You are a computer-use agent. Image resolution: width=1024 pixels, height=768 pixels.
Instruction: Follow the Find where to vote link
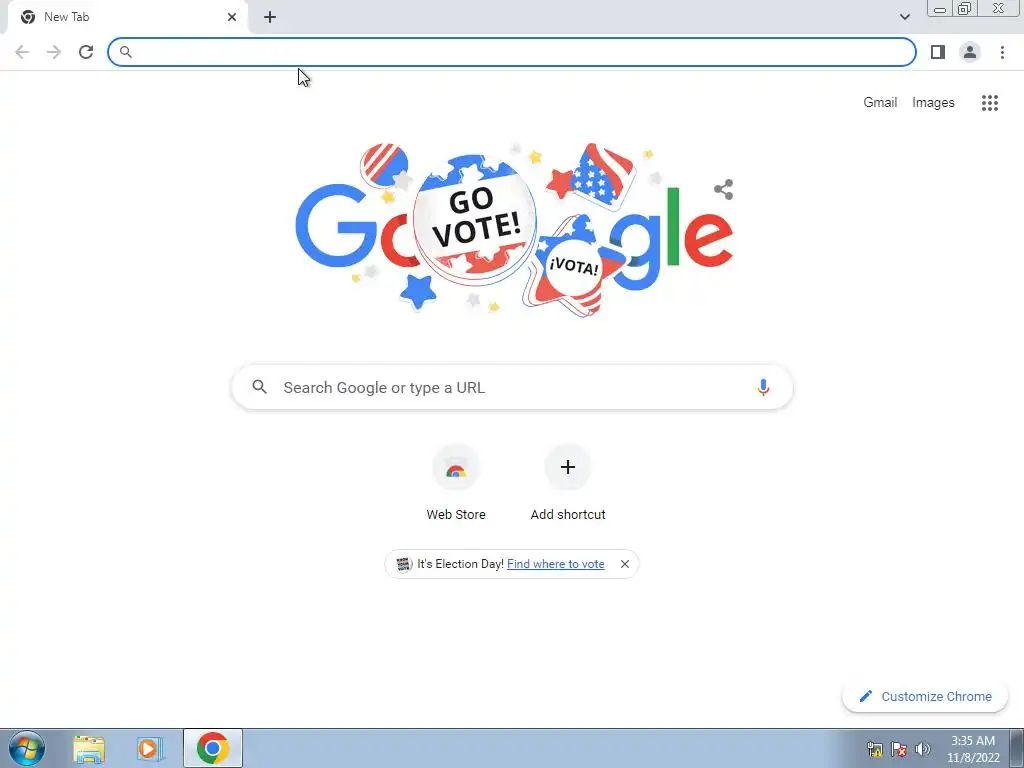click(x=556, y=564)
